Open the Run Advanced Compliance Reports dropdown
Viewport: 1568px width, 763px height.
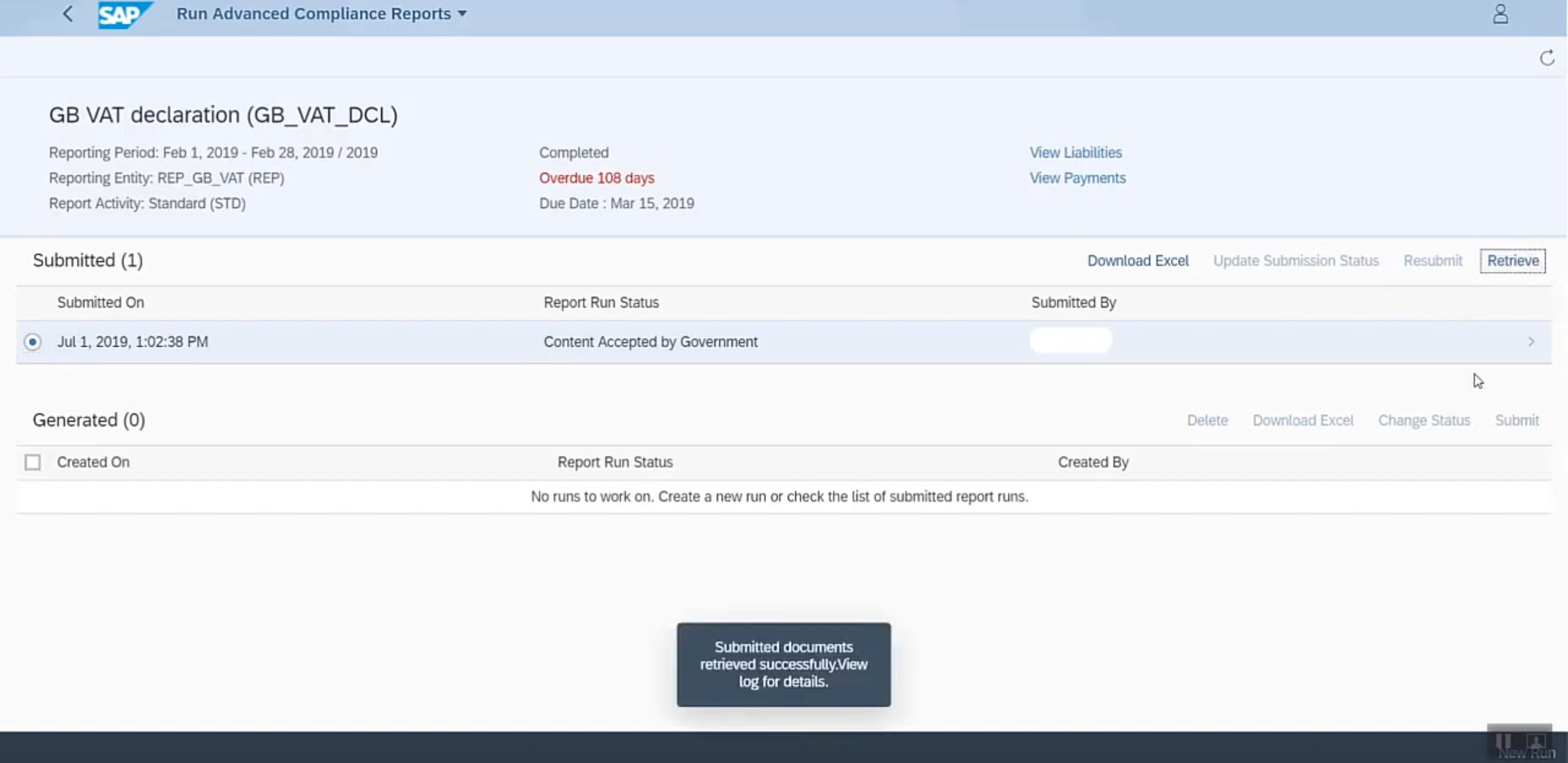click(x=461, y=14)
